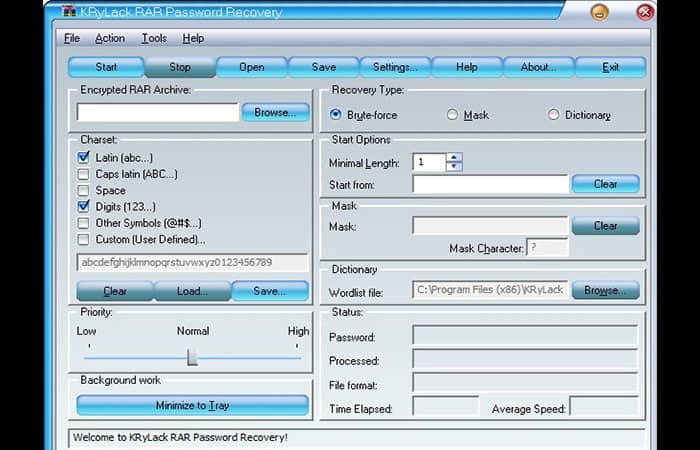Click the File format status field
700x450 pixels.
(525, 383)
